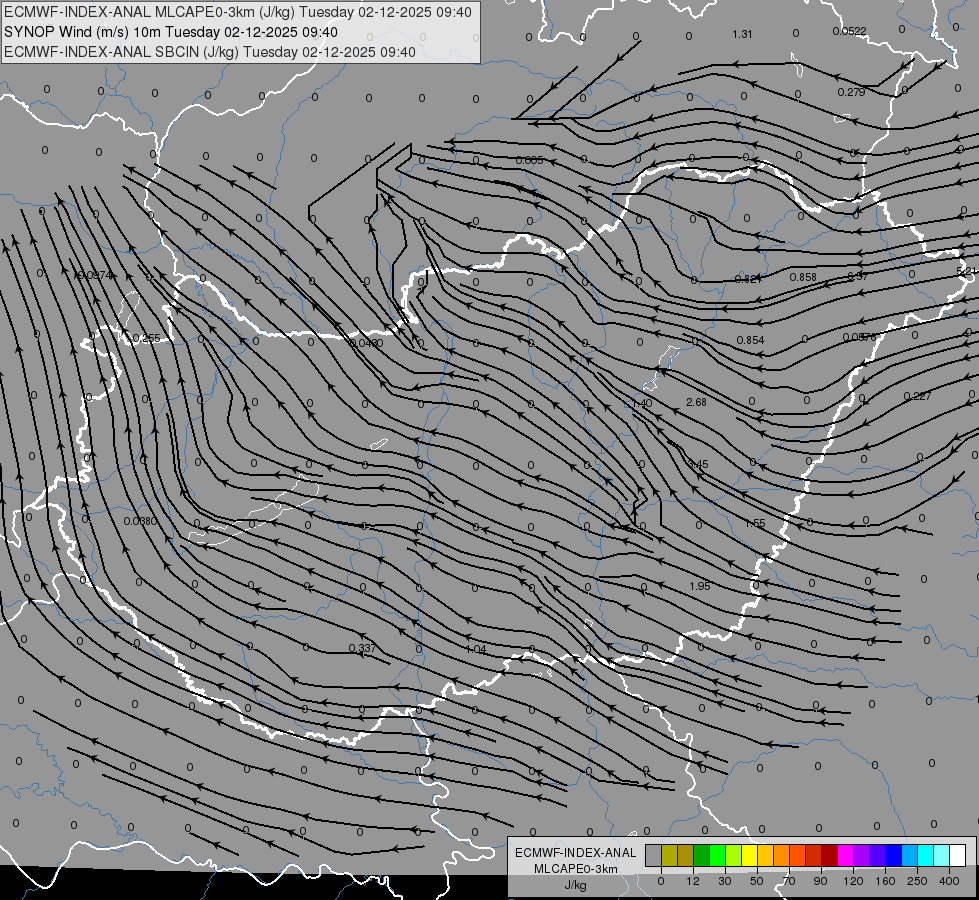Select the 1.31 data value label
This screenshot has height=900, width=979.
tap(742, 34)
